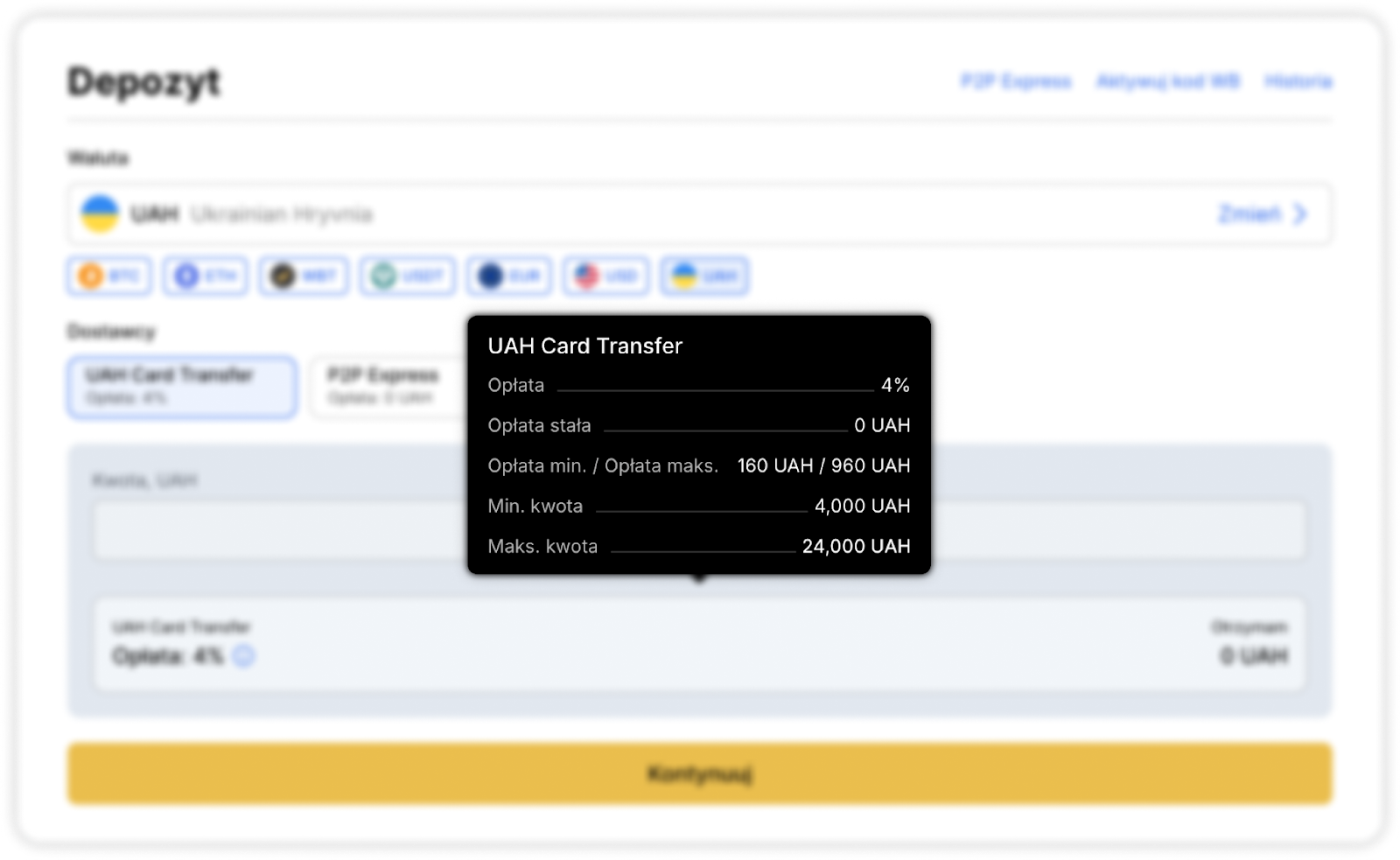
Task: Select the UAH quick-select chip
Action: tap(704, 276)
